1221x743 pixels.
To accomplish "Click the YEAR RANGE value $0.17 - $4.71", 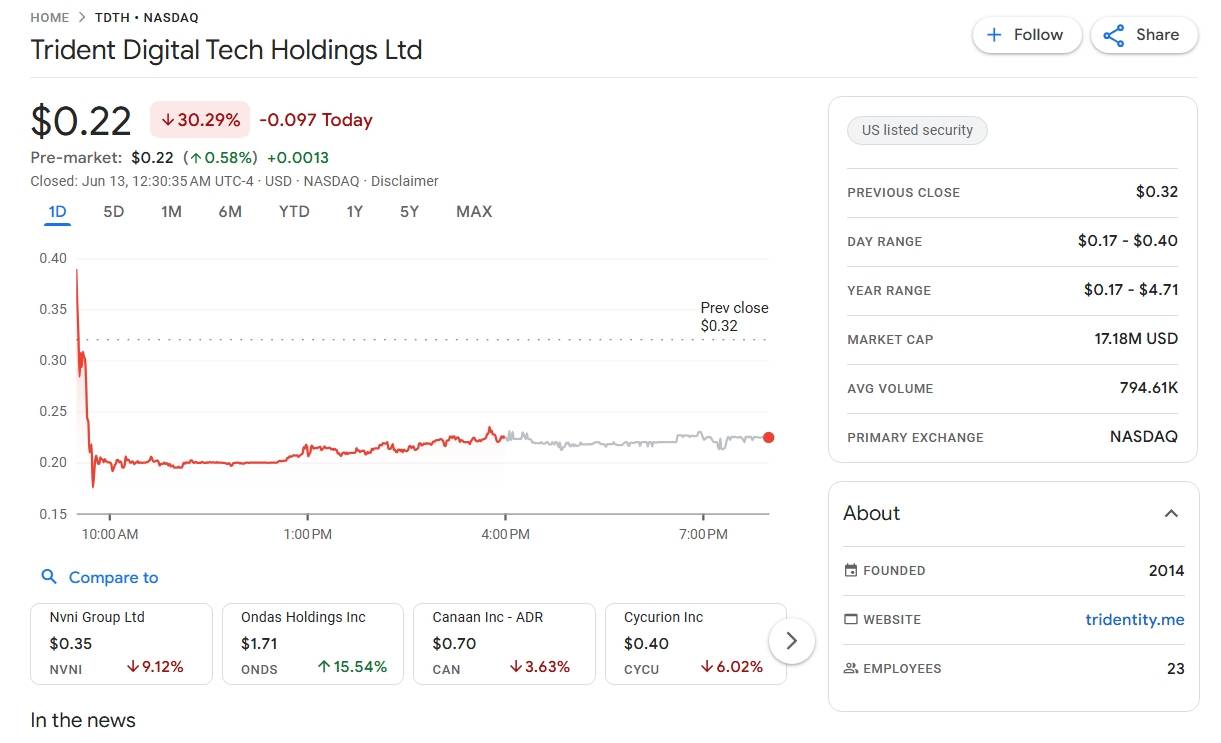I will (x=1131, y=290).
